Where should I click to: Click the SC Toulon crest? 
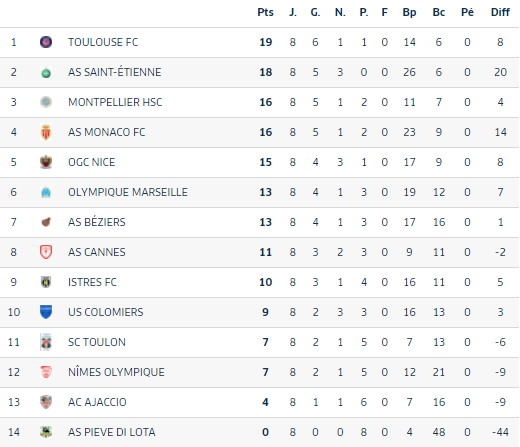46,342
